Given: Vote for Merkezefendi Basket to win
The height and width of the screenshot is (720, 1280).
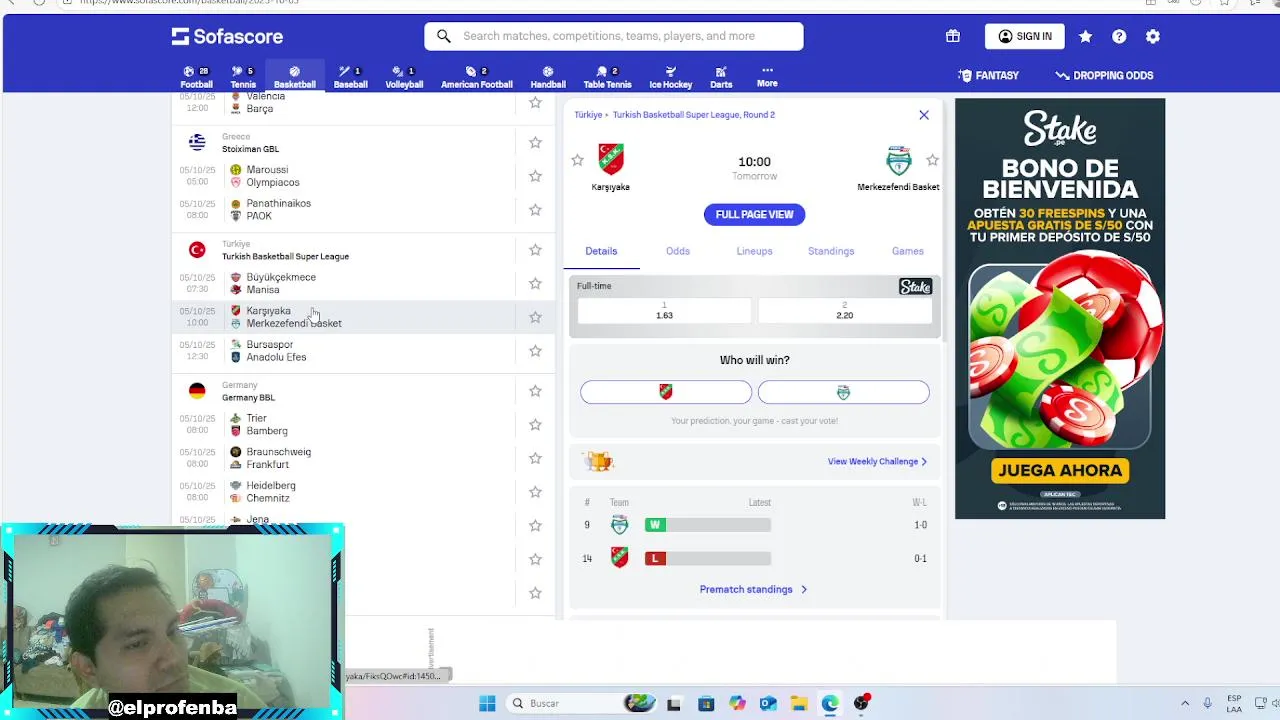Looking at the screenshot, I should pos(843,392).
